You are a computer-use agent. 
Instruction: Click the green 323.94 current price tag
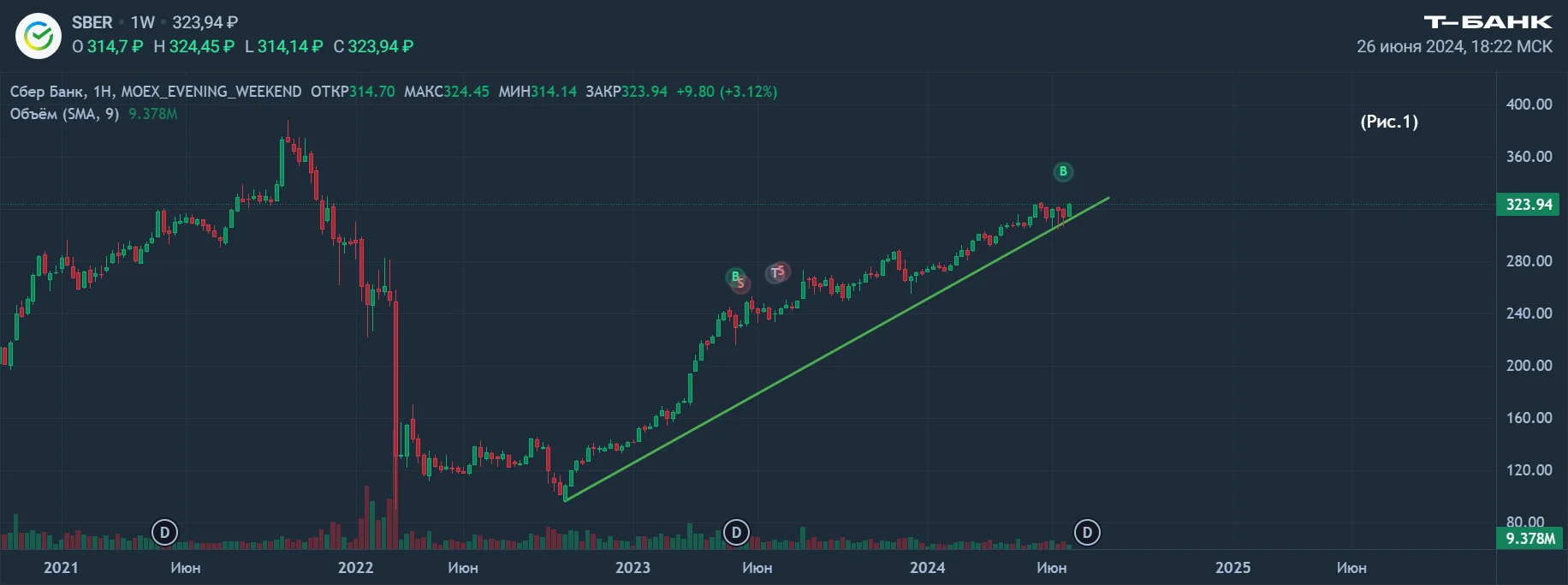coord(1529,205)
